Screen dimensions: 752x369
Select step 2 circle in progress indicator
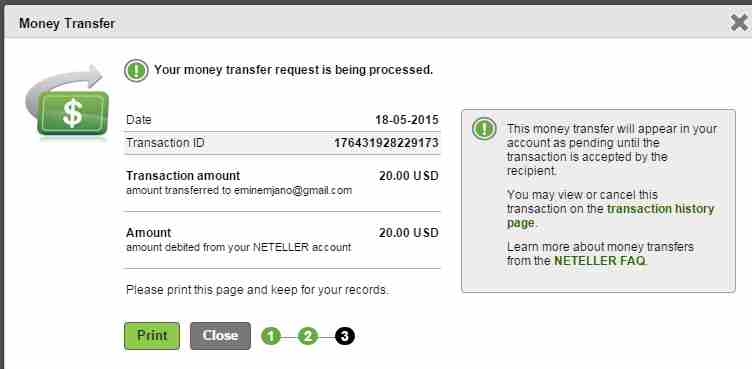point(308,336)
